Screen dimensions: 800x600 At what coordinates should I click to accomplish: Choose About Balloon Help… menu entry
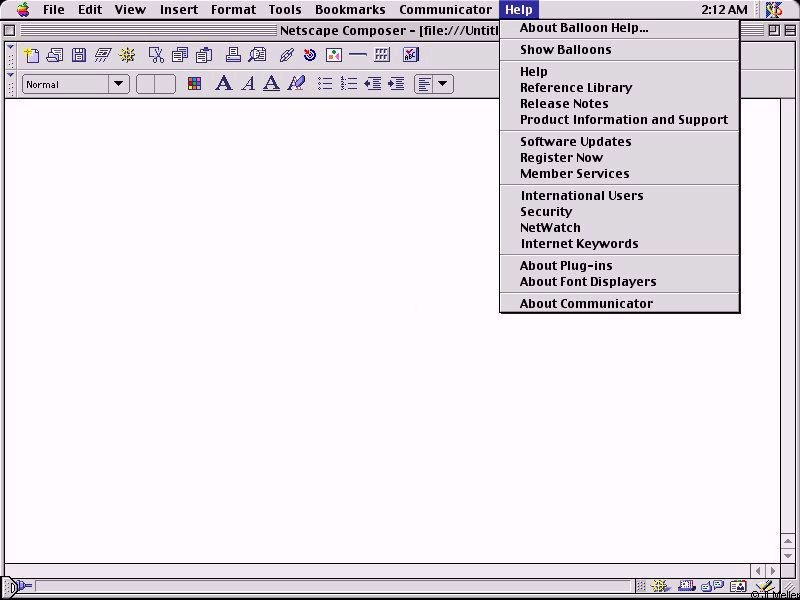(619, 28)
